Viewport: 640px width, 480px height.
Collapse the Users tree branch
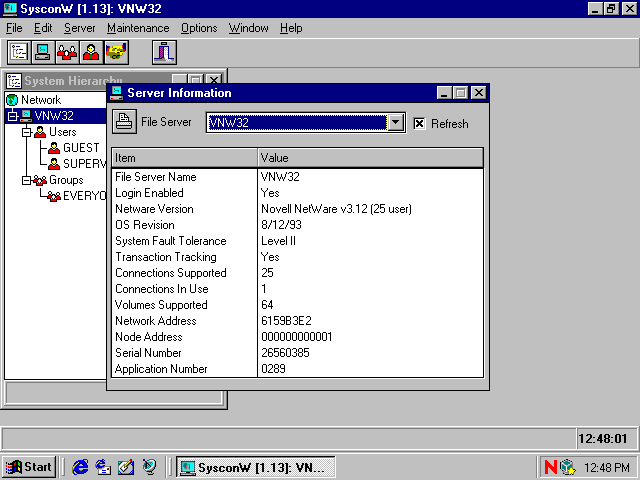click(x=27, y=132)
